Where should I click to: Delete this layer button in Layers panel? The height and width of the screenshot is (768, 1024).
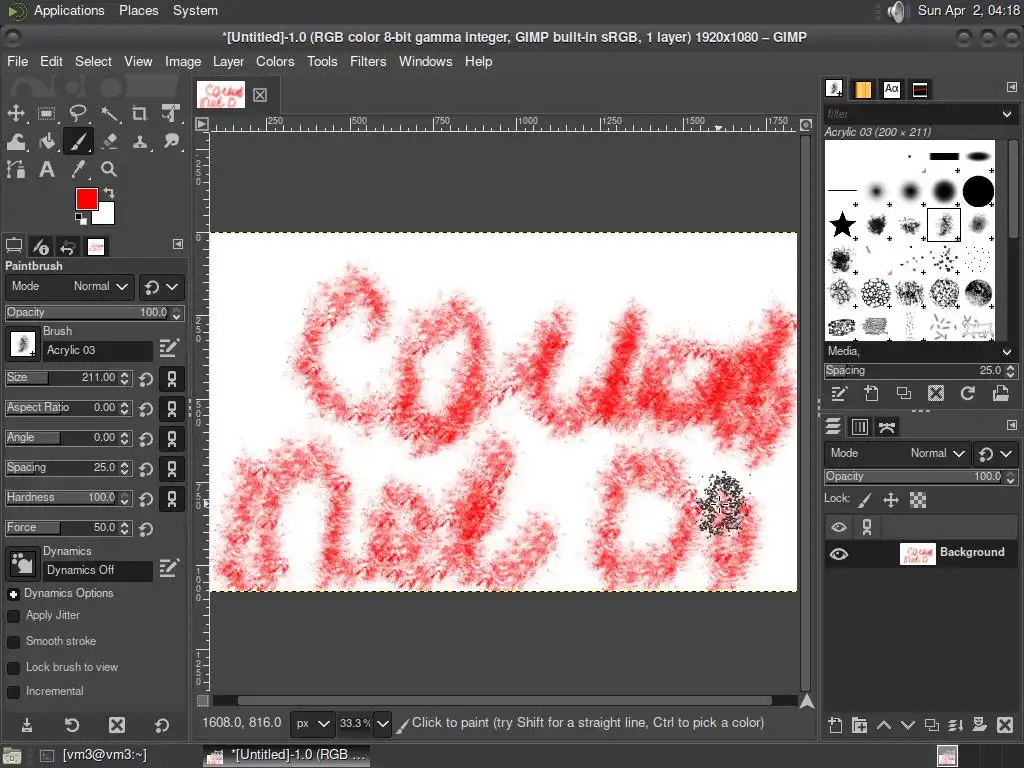pos(1005,725)
